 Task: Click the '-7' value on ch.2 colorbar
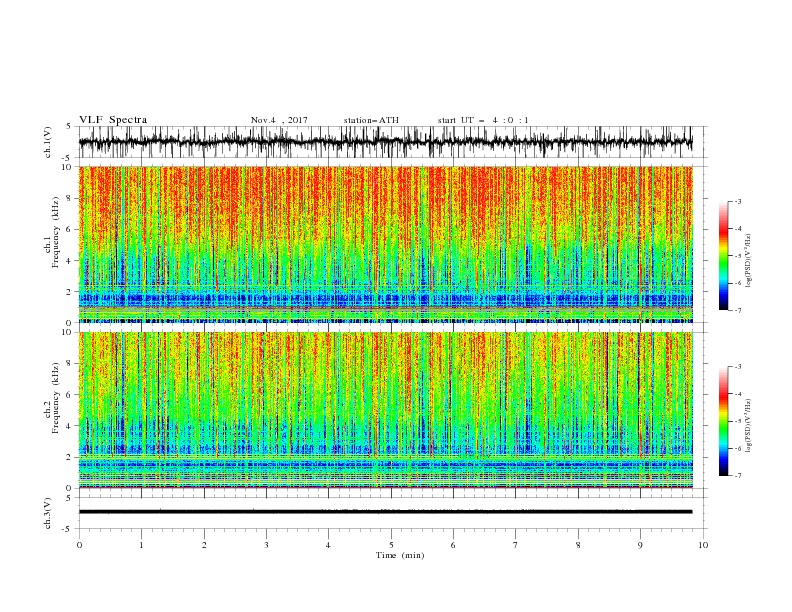[x=737, y=476]
